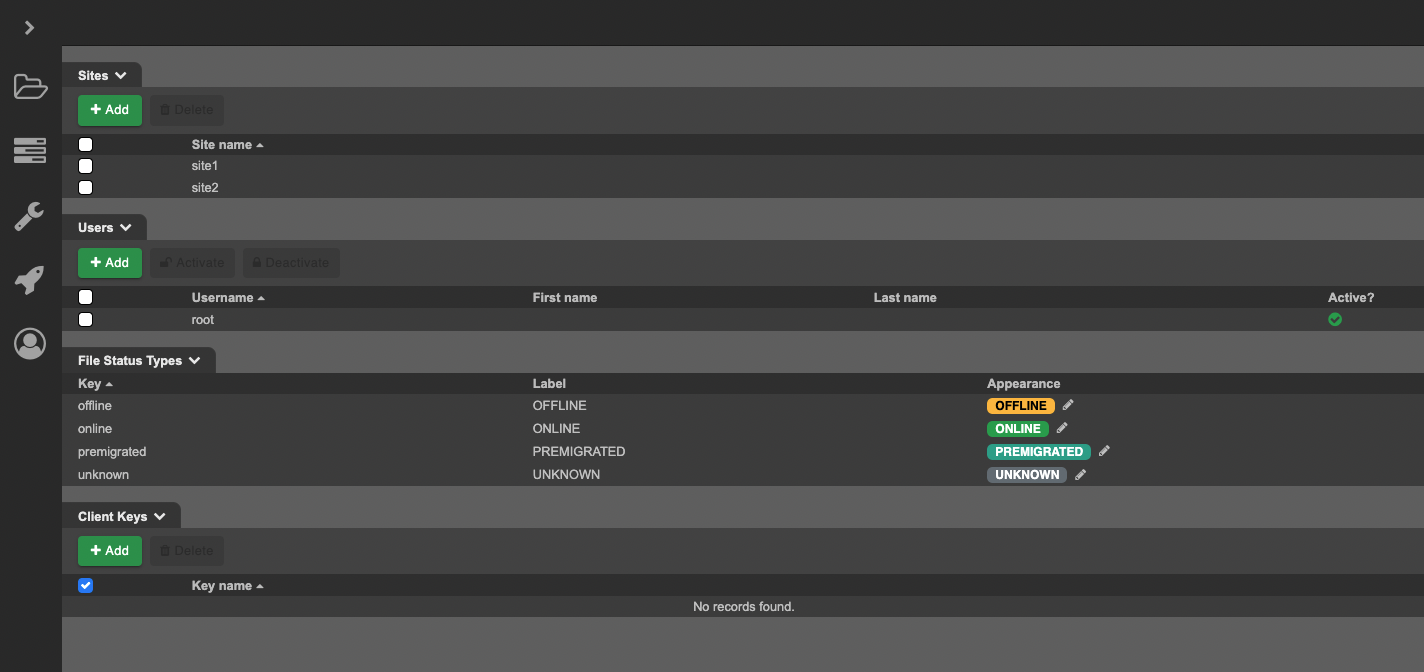Click pencil icon next to UNKNOWN badge
Viewport: 1424px width, 672px height.
[x=1080, y=474]
